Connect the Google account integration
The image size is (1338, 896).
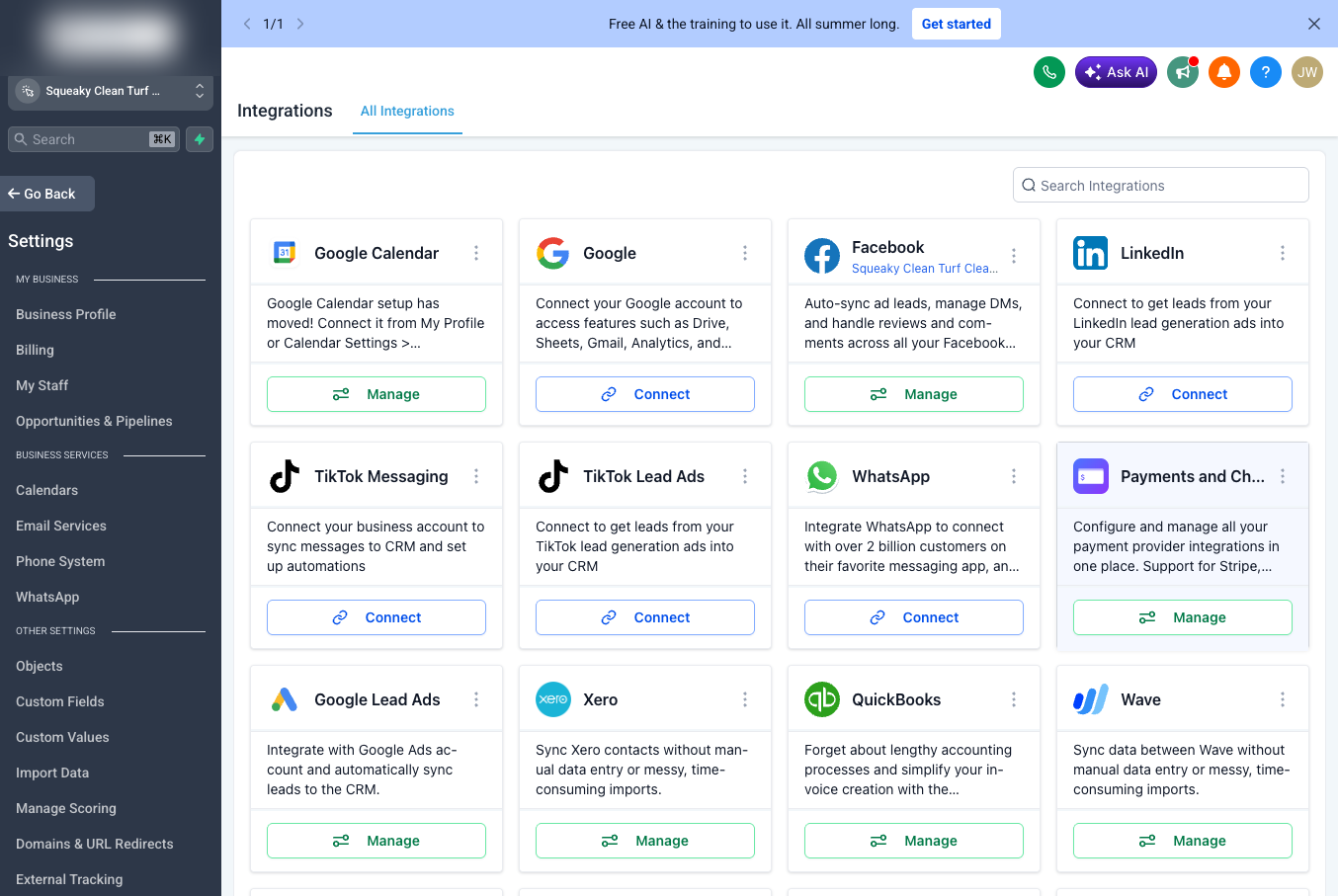(645, 394)
